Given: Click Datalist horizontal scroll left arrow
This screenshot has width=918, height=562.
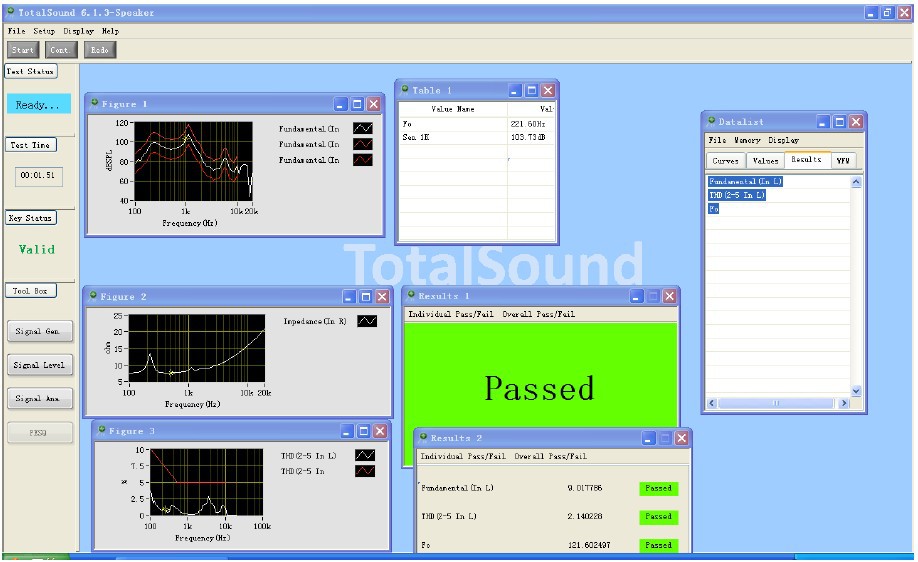Looking at the screenshot, I should click(x=712, y=403).
